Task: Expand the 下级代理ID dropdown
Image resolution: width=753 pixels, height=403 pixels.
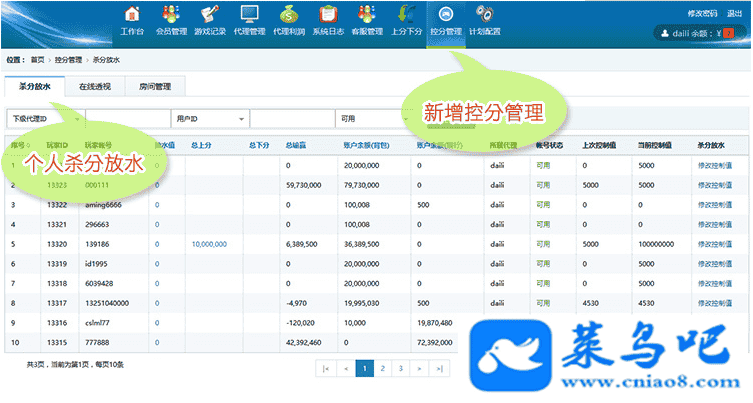Action: [46, 118]
